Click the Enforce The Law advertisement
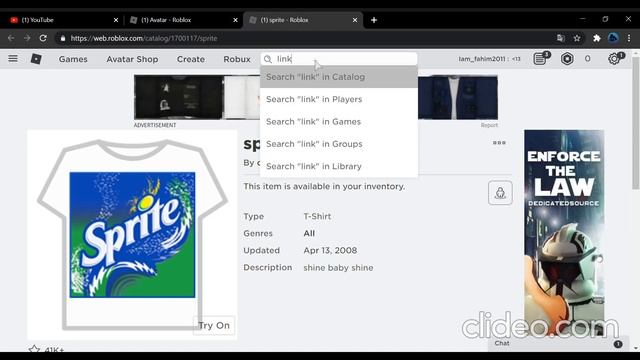 coord(564,233)
